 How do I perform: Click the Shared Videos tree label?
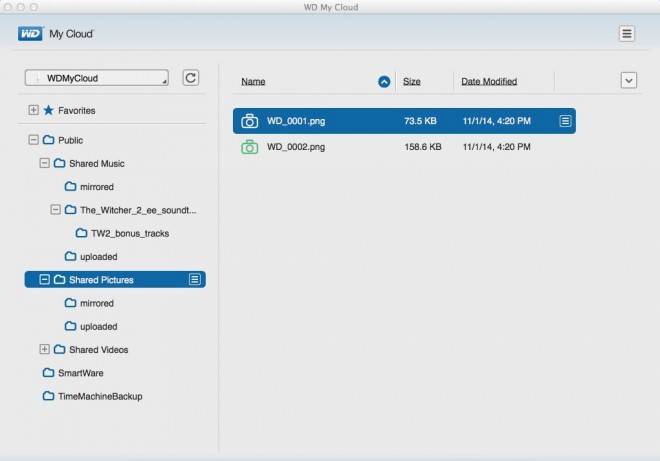point(98,349)
